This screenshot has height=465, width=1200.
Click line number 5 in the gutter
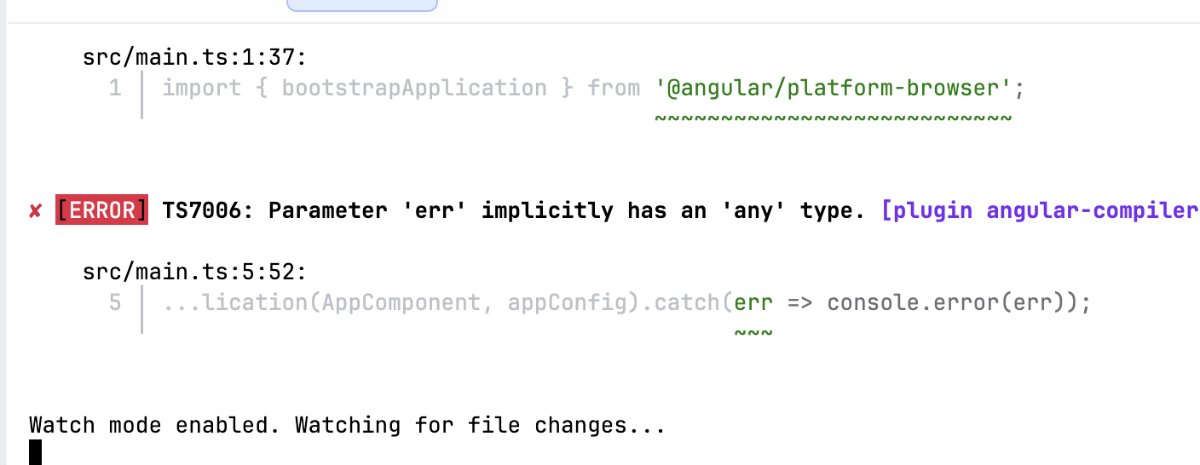pyautogui.click(x=115, y=300)
